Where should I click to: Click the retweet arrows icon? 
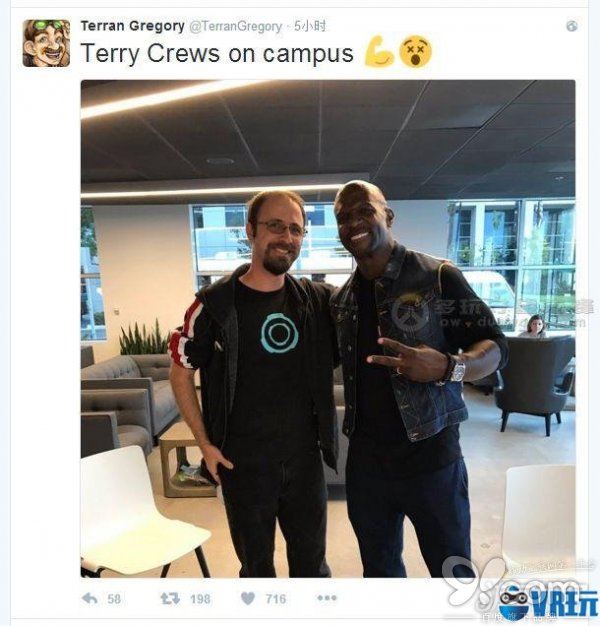point(170,598)
